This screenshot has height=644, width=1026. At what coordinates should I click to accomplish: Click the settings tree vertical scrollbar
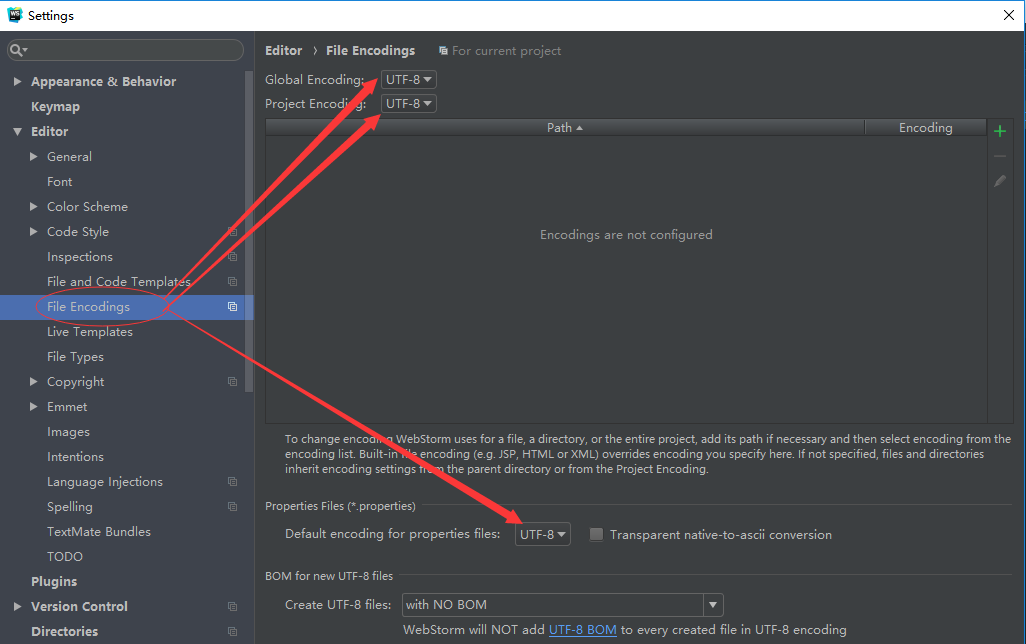pos(249,231)
